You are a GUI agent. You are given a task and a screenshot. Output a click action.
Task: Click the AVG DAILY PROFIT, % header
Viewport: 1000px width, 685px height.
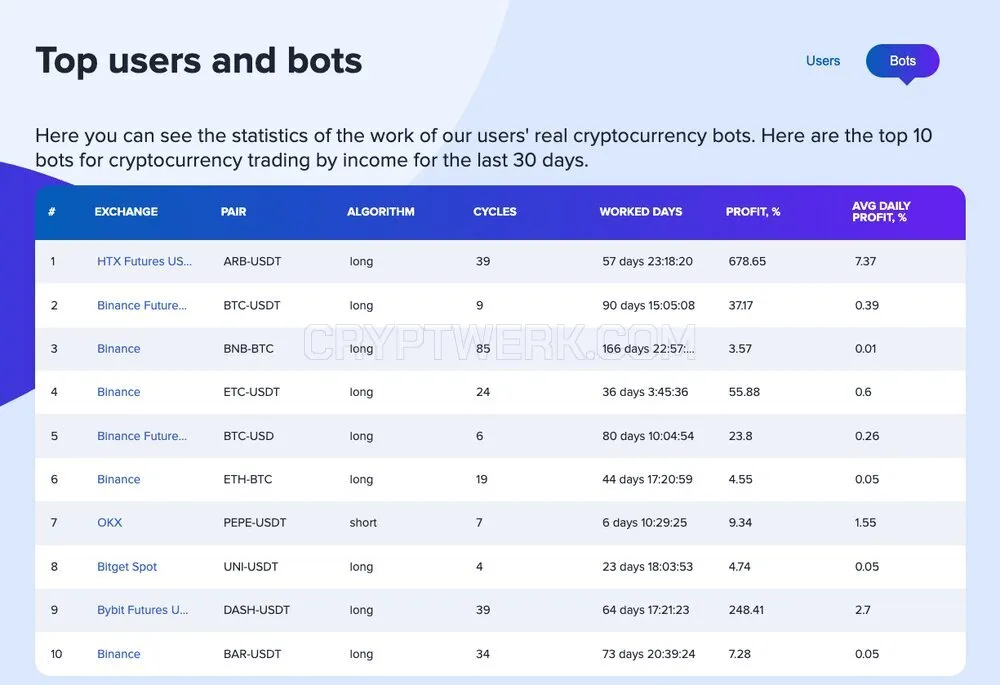[x=881, y=212]
